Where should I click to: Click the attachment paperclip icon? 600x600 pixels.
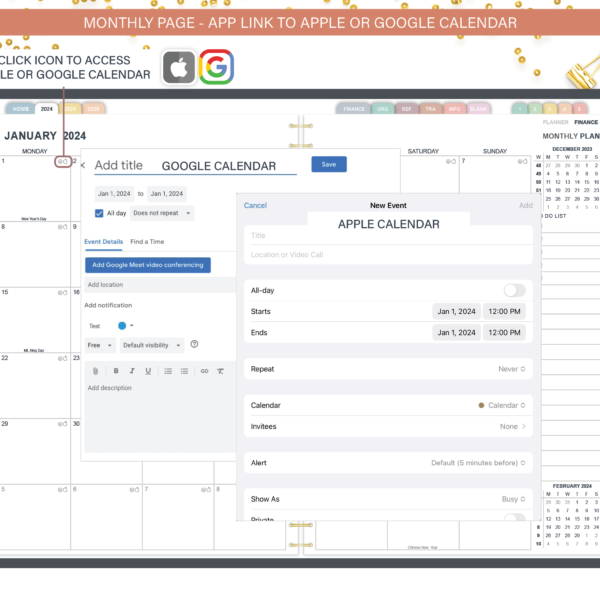click(96, 371)
